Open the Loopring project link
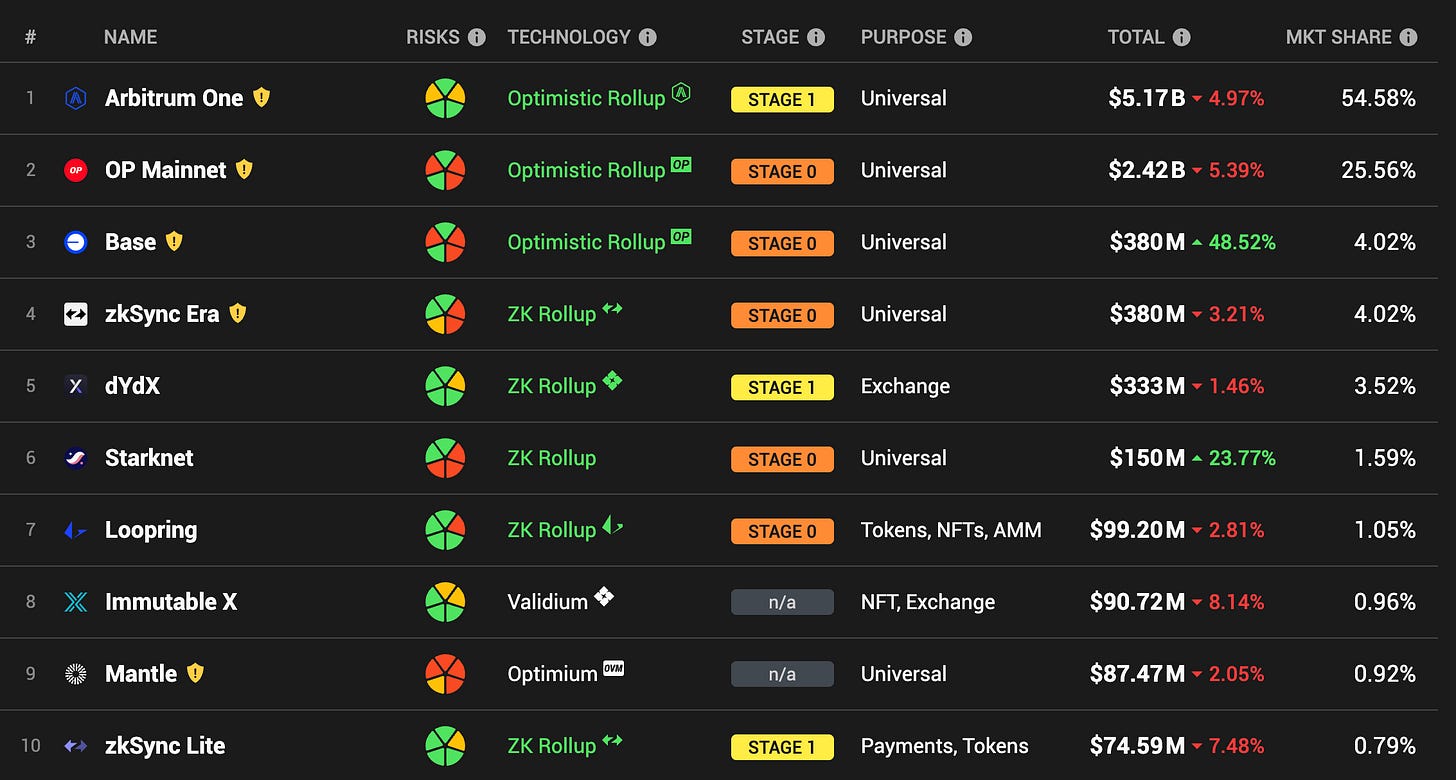Screen dimensions: 1456x780 (151, 530)
